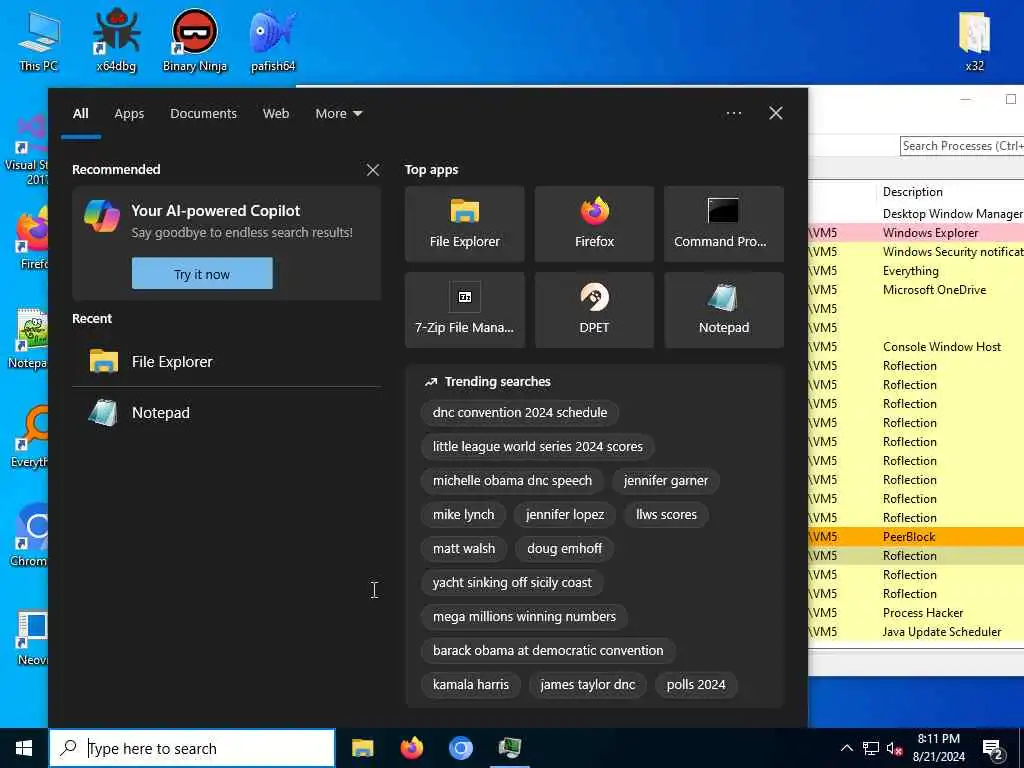Search michelle obama dnc speech
Screen dimensions: 1024x768
[512, 481]
